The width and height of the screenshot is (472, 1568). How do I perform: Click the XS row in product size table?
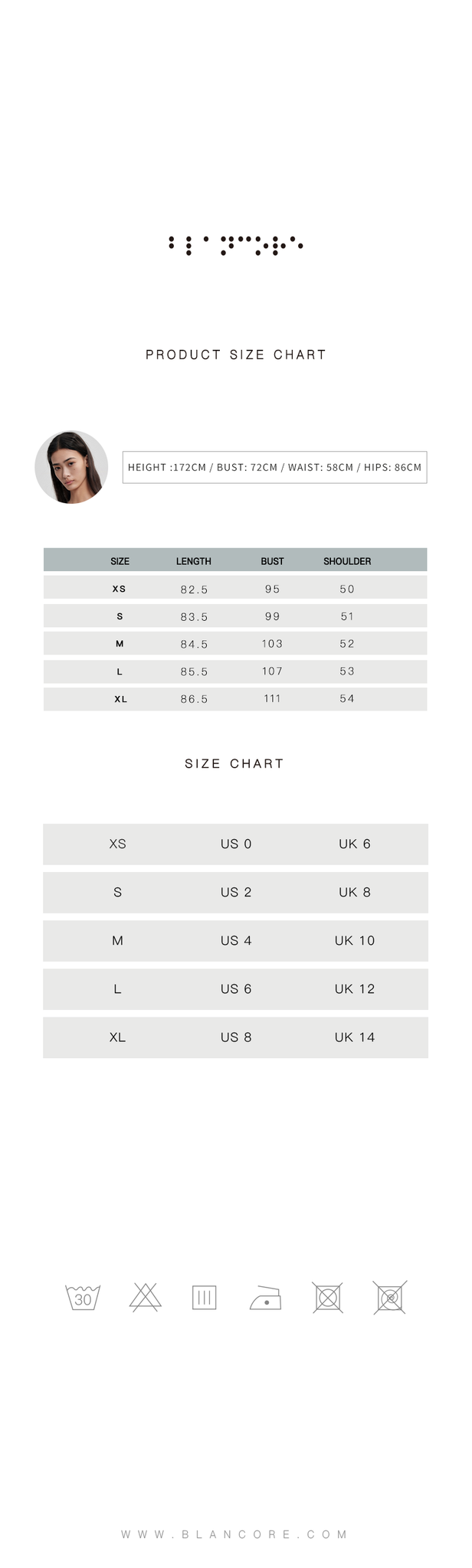point(235,588)
